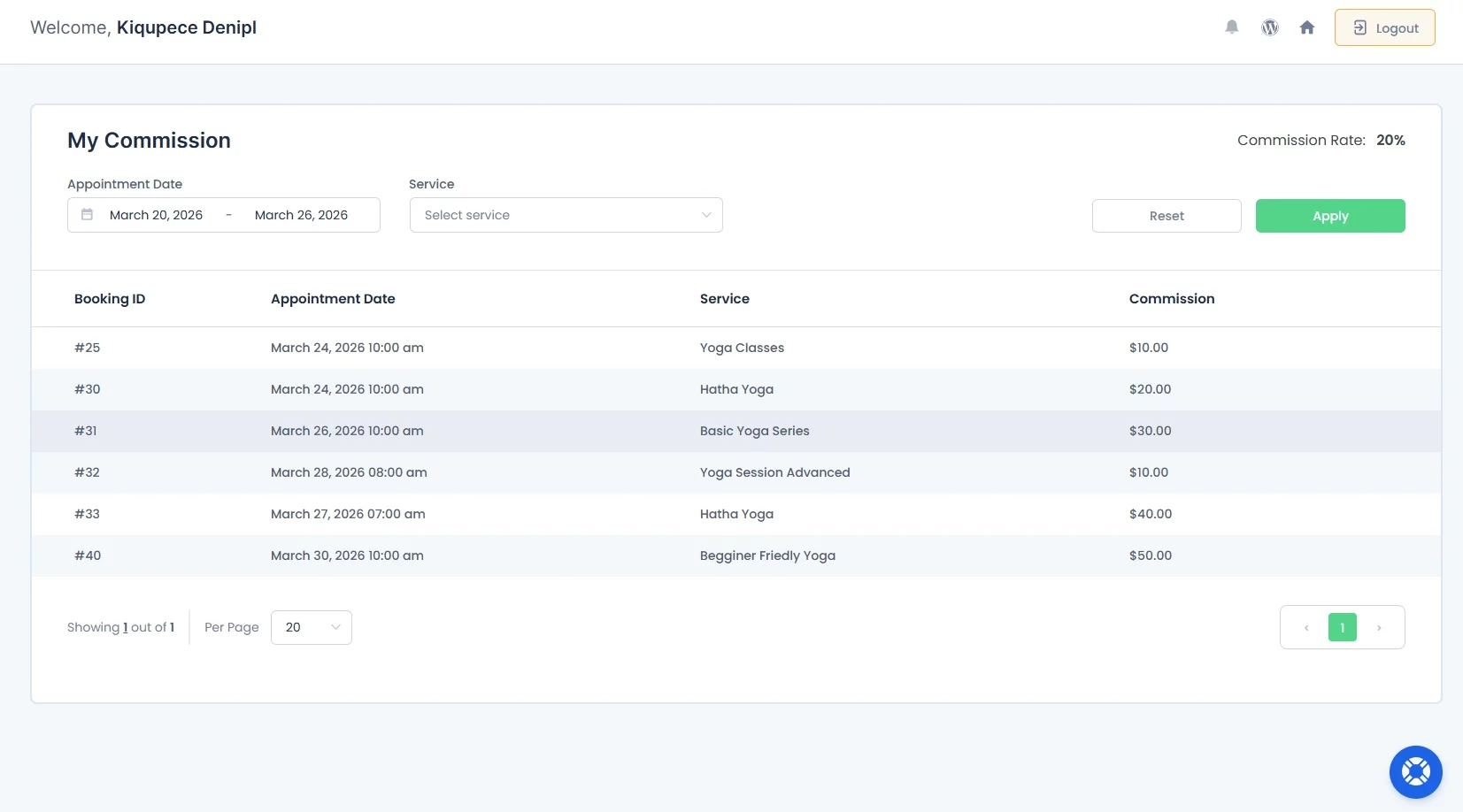Open the Per Page 20 dropdown
Screen dimensions: 1463x812
point(311,627)
